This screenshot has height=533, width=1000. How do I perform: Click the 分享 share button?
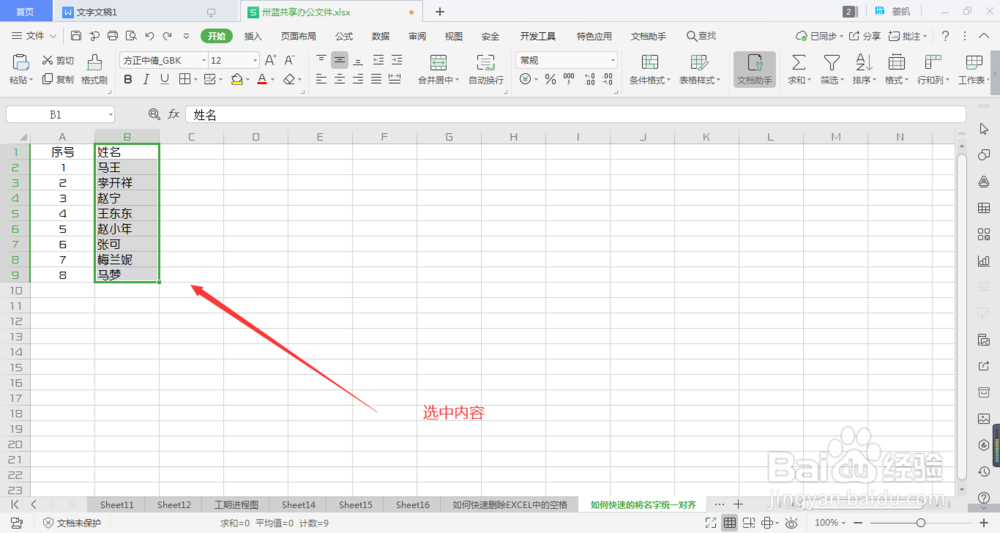click(x=865, y=36)
